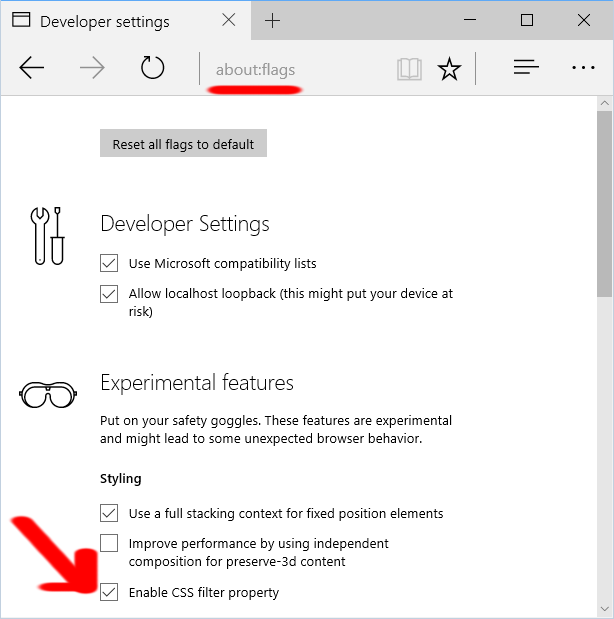Viewport: 614px width, 619px height.
Task: Click the scrollbar up arrow
Action: [x=605, y=103]
